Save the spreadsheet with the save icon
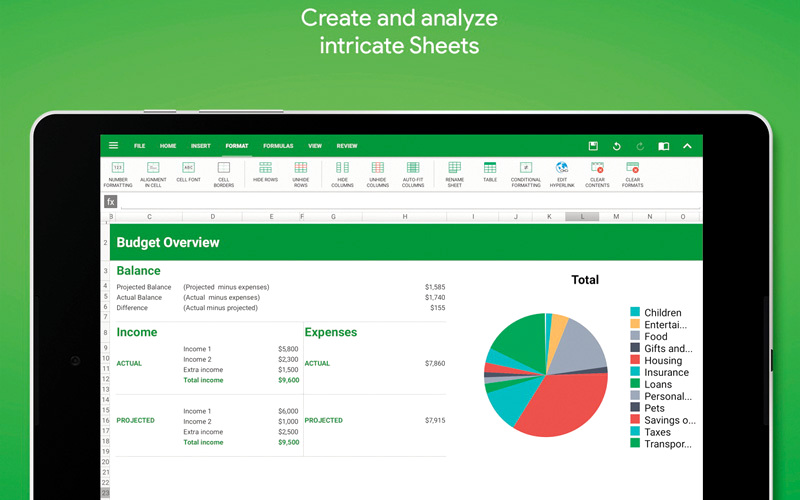 (593, 146)
